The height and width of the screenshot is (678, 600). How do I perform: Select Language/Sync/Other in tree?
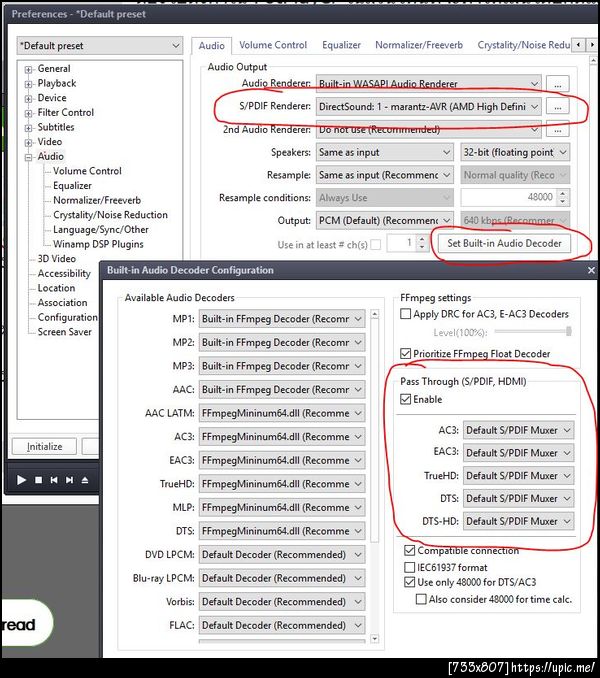pos(101,230)
